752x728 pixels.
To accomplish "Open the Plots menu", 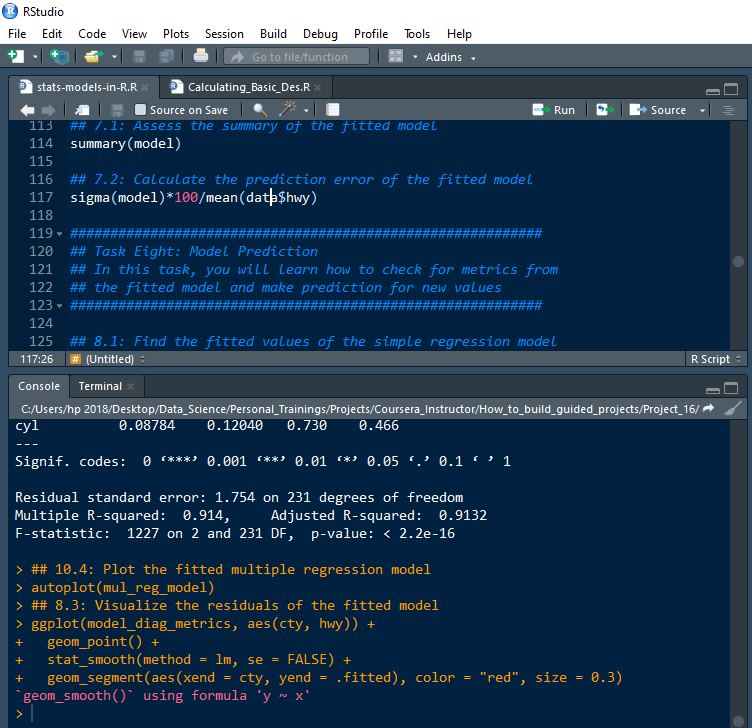I will tap(175, 34).
